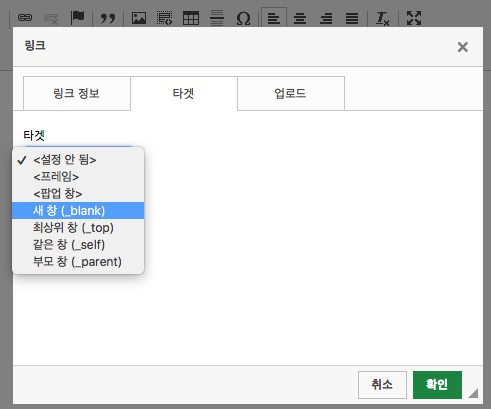Click the 취소 cancel button
The width and height of the screenshot is (491, 409).
(x=382, y=385)
